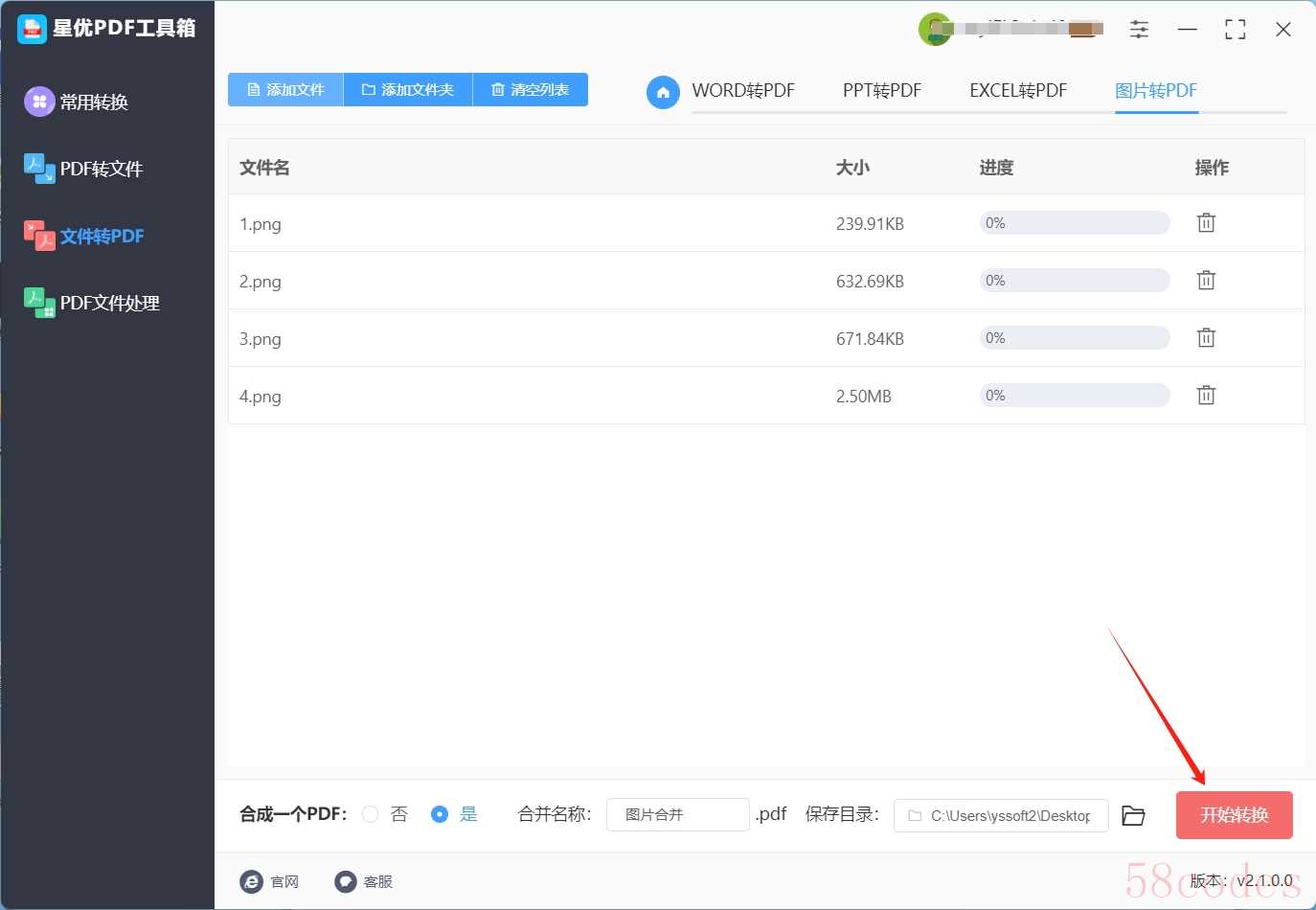1316x910 pixels.
Task: Open the save folder browse icon
Action: (1133, 815)
